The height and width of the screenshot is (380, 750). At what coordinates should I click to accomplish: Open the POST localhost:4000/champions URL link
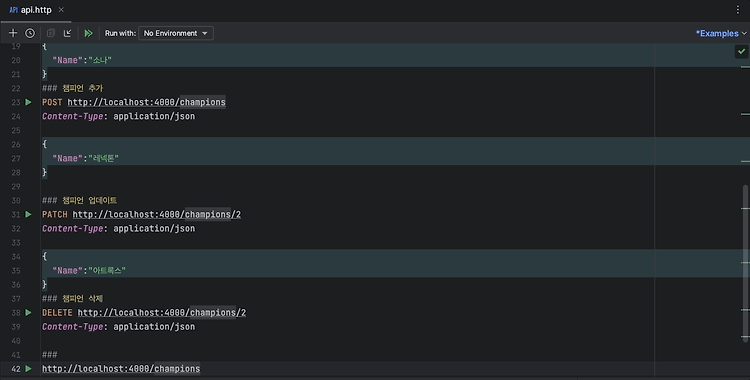pyautogui.click(x=146, y=102)
